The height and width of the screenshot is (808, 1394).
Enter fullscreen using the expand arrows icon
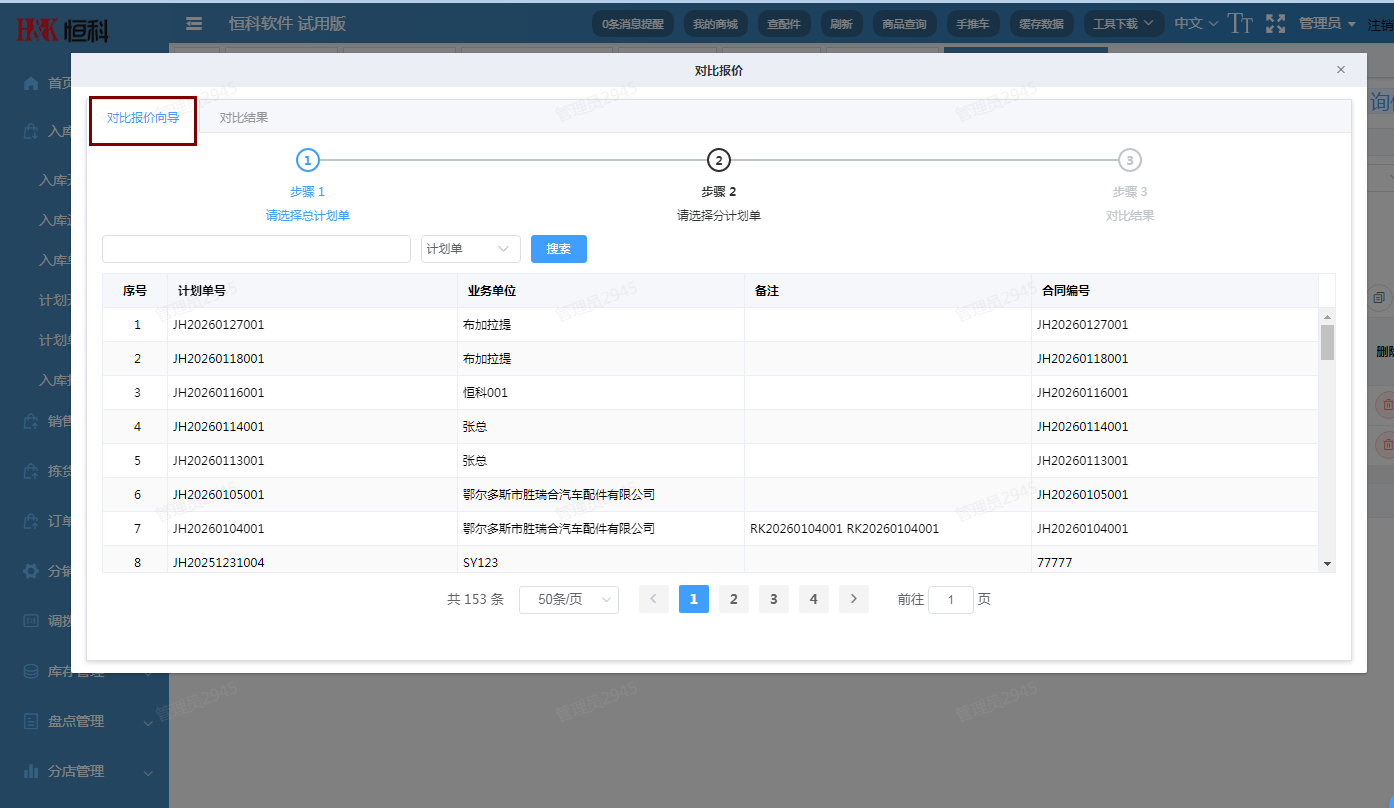(1276, 22)
